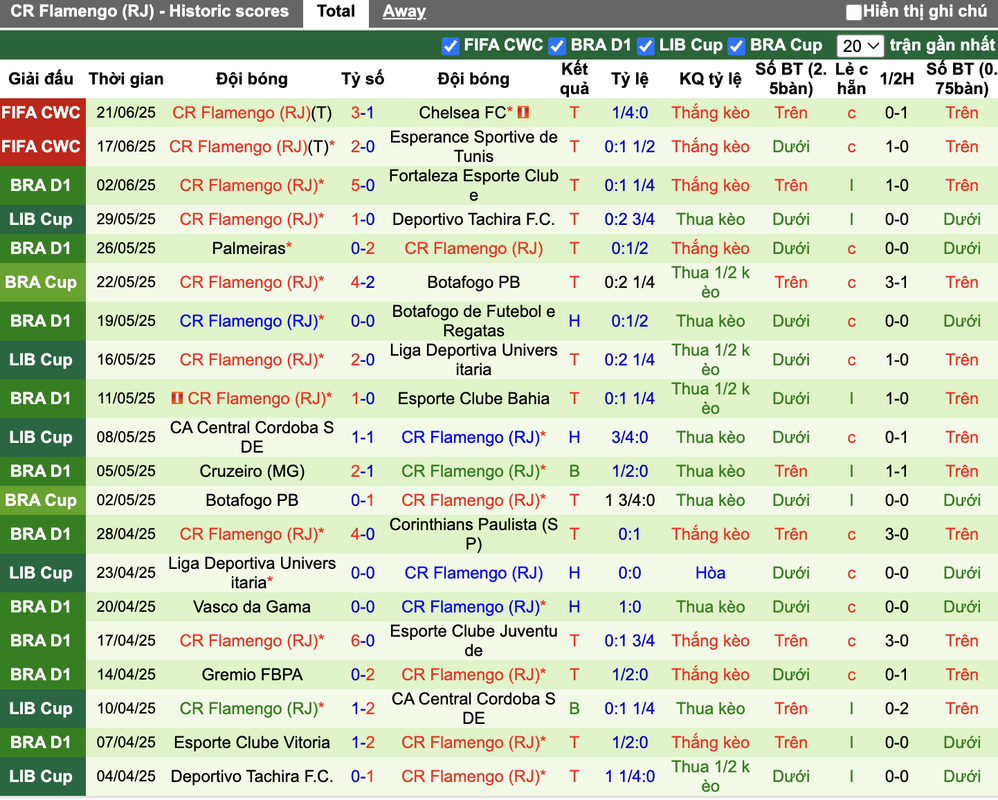
Task: Click the odds 1 3/4:0 on 02/05/25
Action: pyautogui.click(x=629, y=500)
